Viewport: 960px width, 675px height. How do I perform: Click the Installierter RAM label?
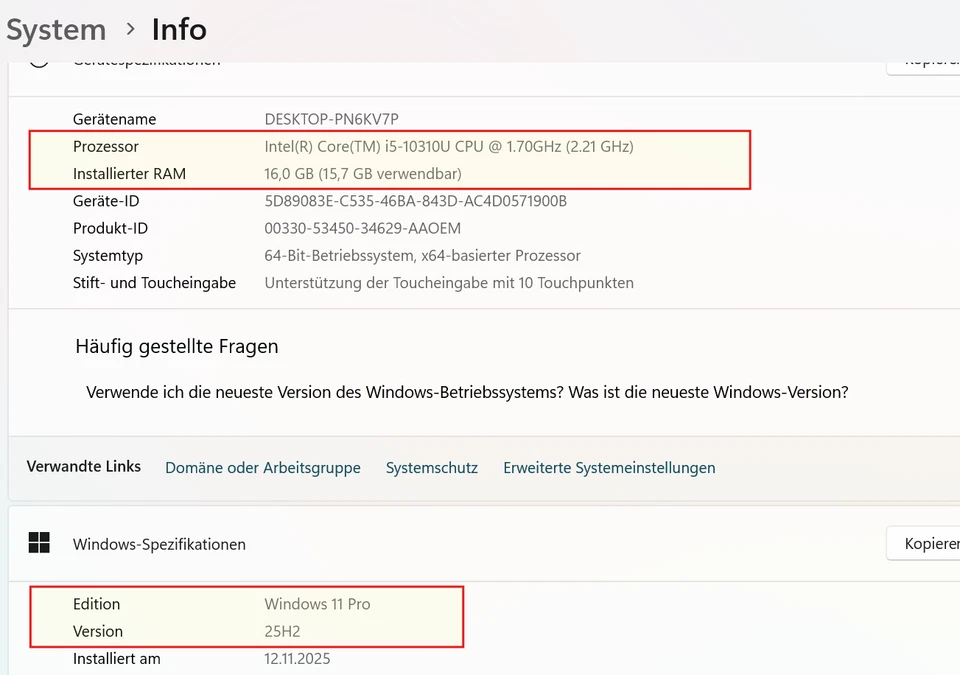click(129, 173)
